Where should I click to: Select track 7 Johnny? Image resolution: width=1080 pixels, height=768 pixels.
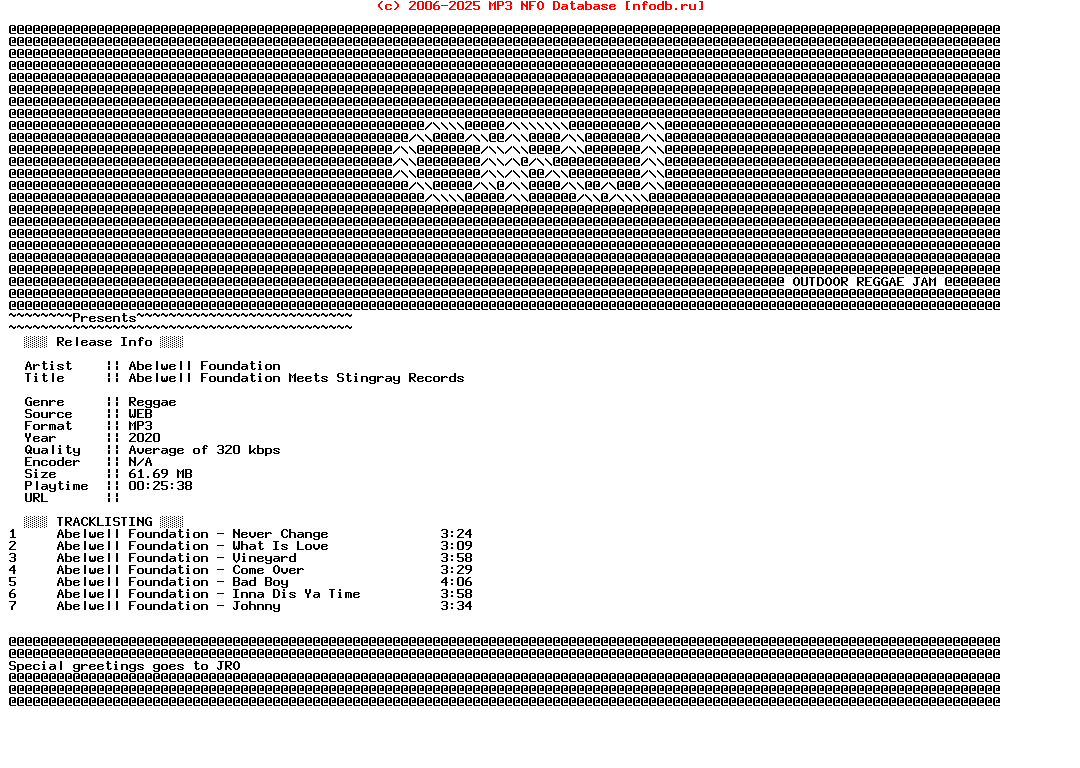(x=168, y=607)
